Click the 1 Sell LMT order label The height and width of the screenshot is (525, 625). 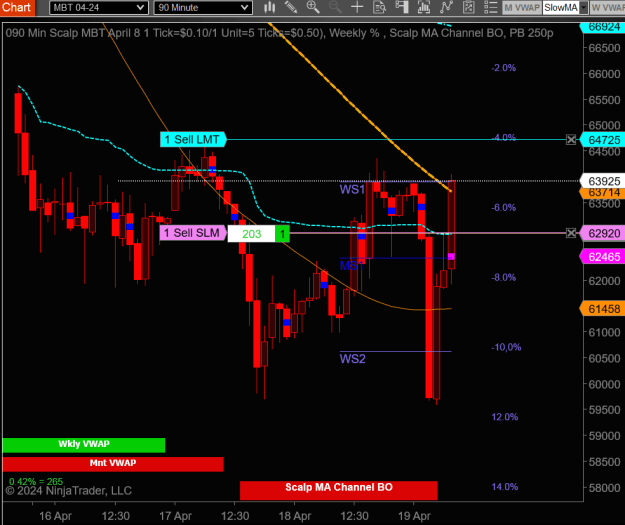(193, 140)
